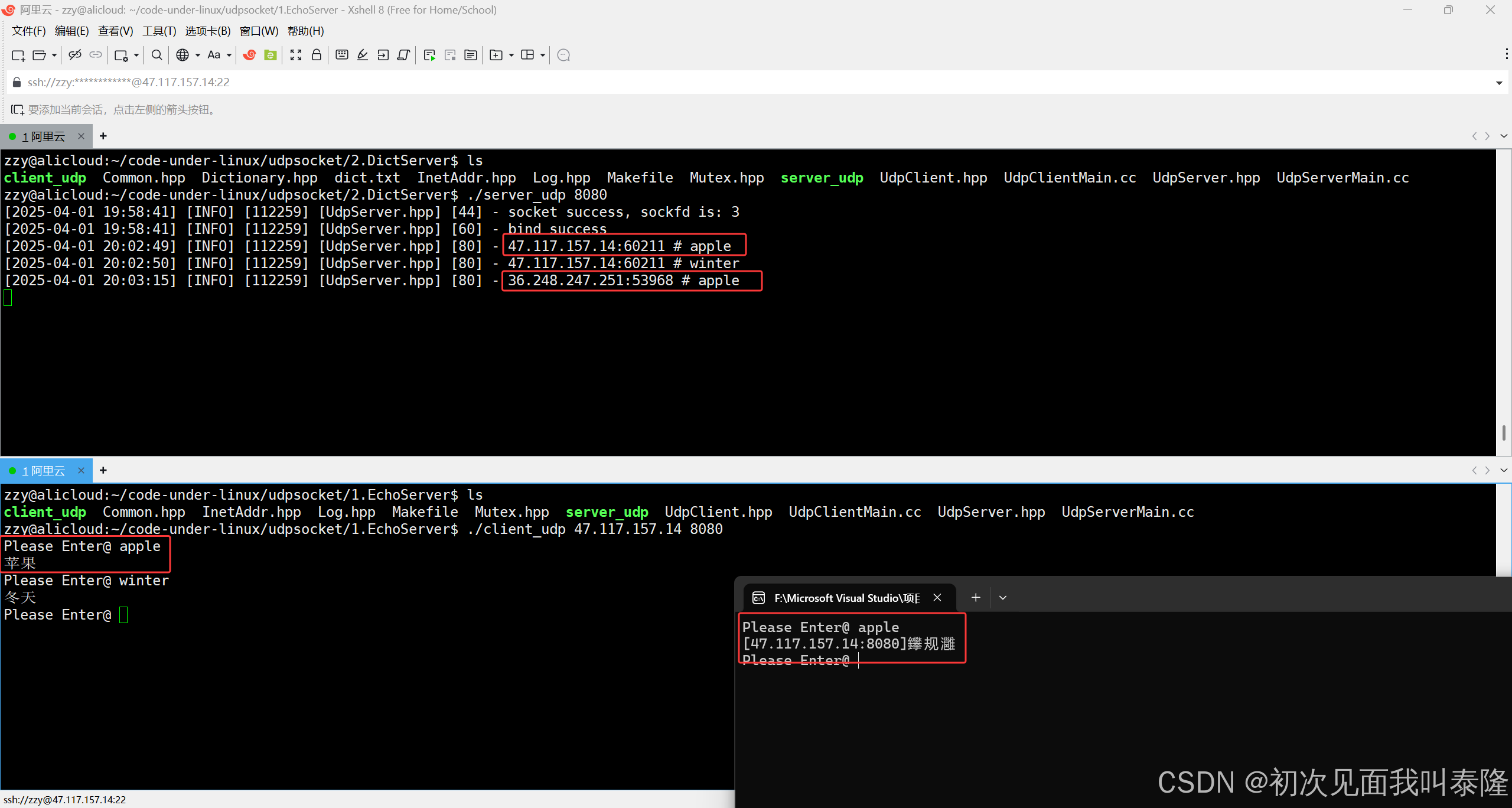
Task: Click the keyboard icon in the toolbar
Action: (341, 55)
